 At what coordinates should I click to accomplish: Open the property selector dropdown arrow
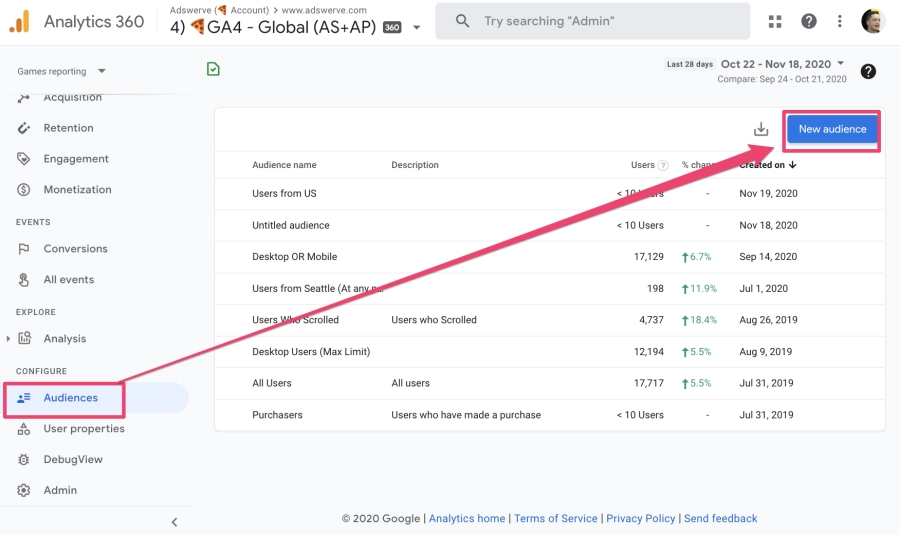(417, 27)
